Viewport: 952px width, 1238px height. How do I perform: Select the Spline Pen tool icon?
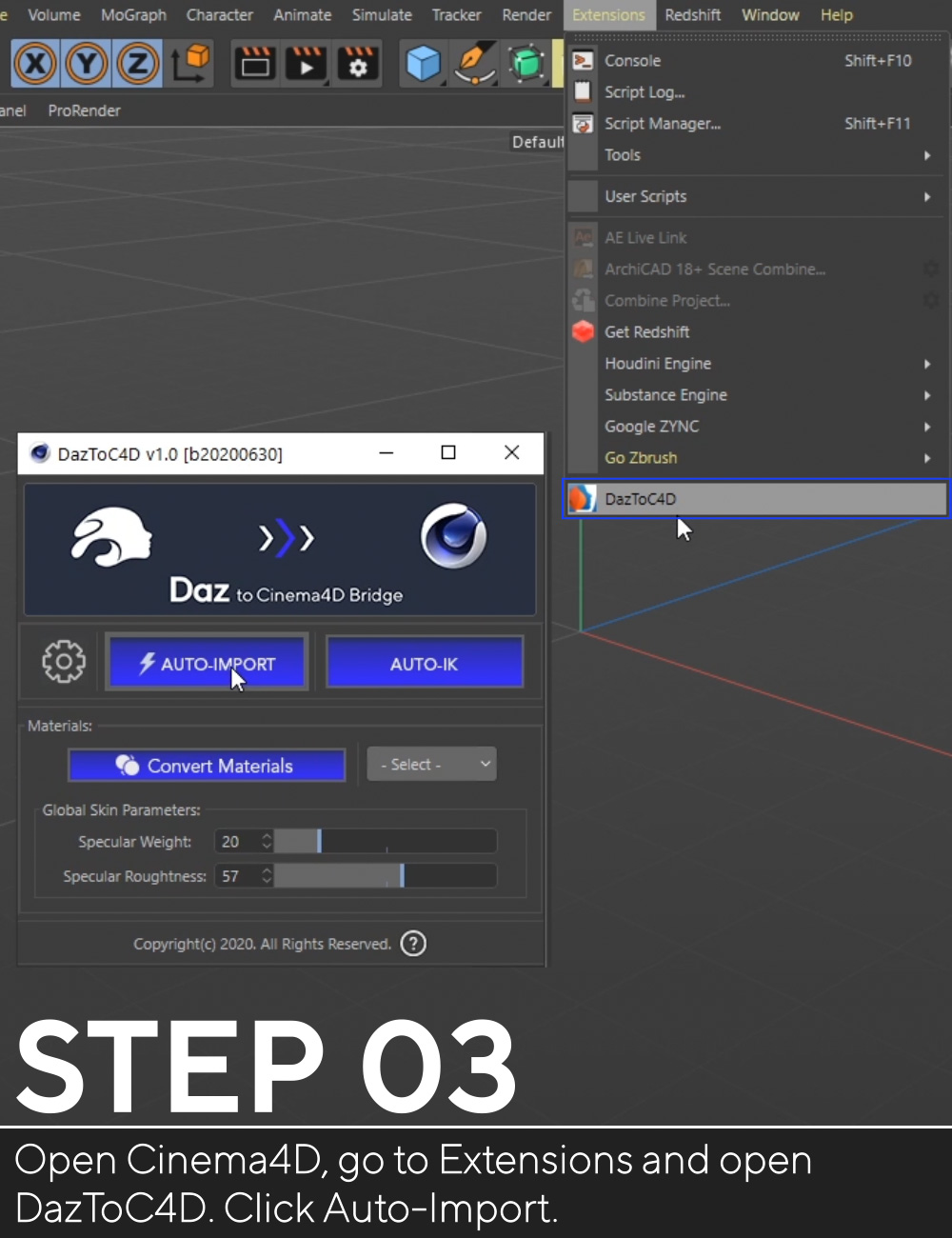tap(474, 64)
